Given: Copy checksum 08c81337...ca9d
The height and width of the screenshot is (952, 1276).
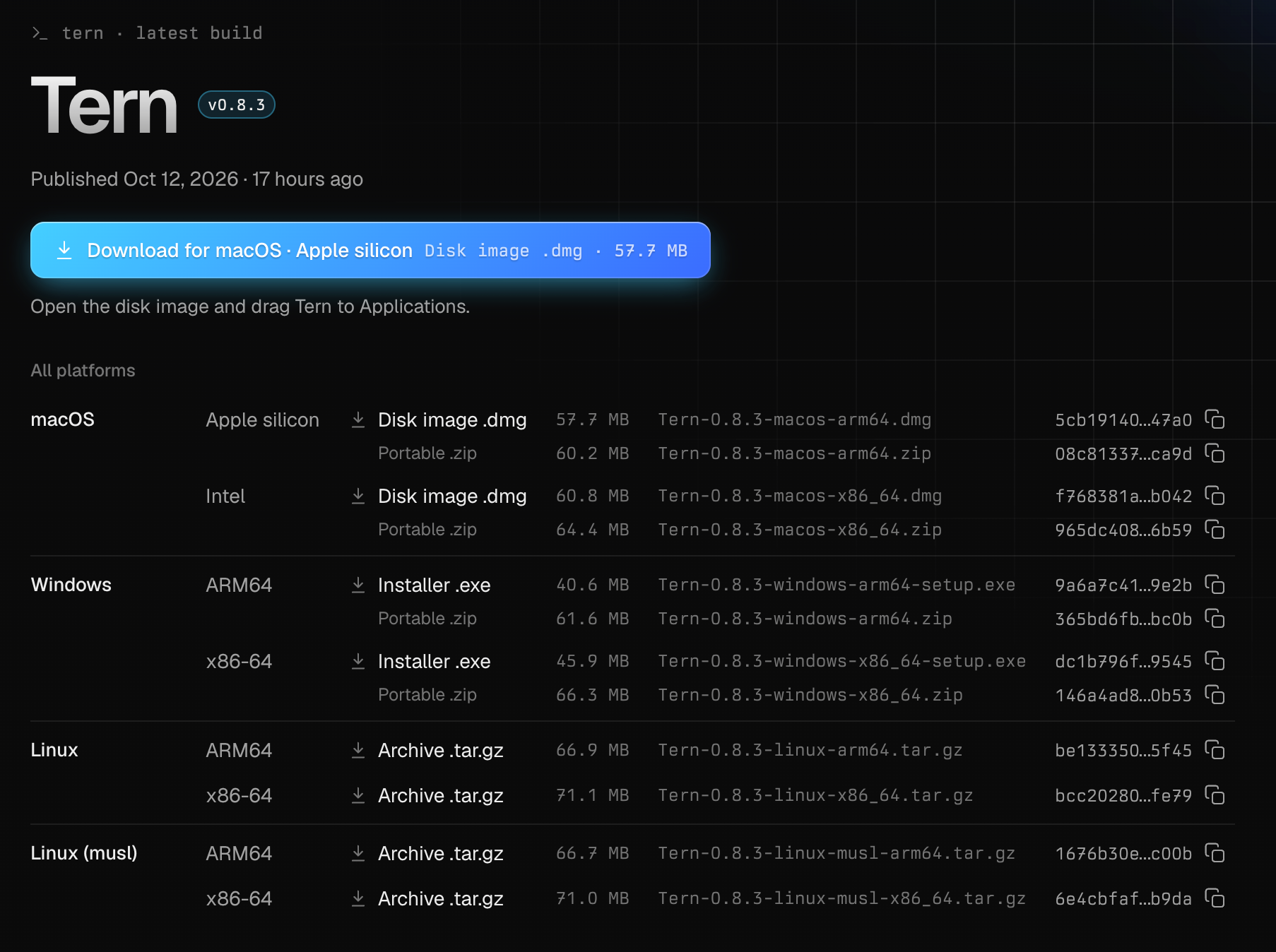Looking at the screenshot, I should (1215, 453).
